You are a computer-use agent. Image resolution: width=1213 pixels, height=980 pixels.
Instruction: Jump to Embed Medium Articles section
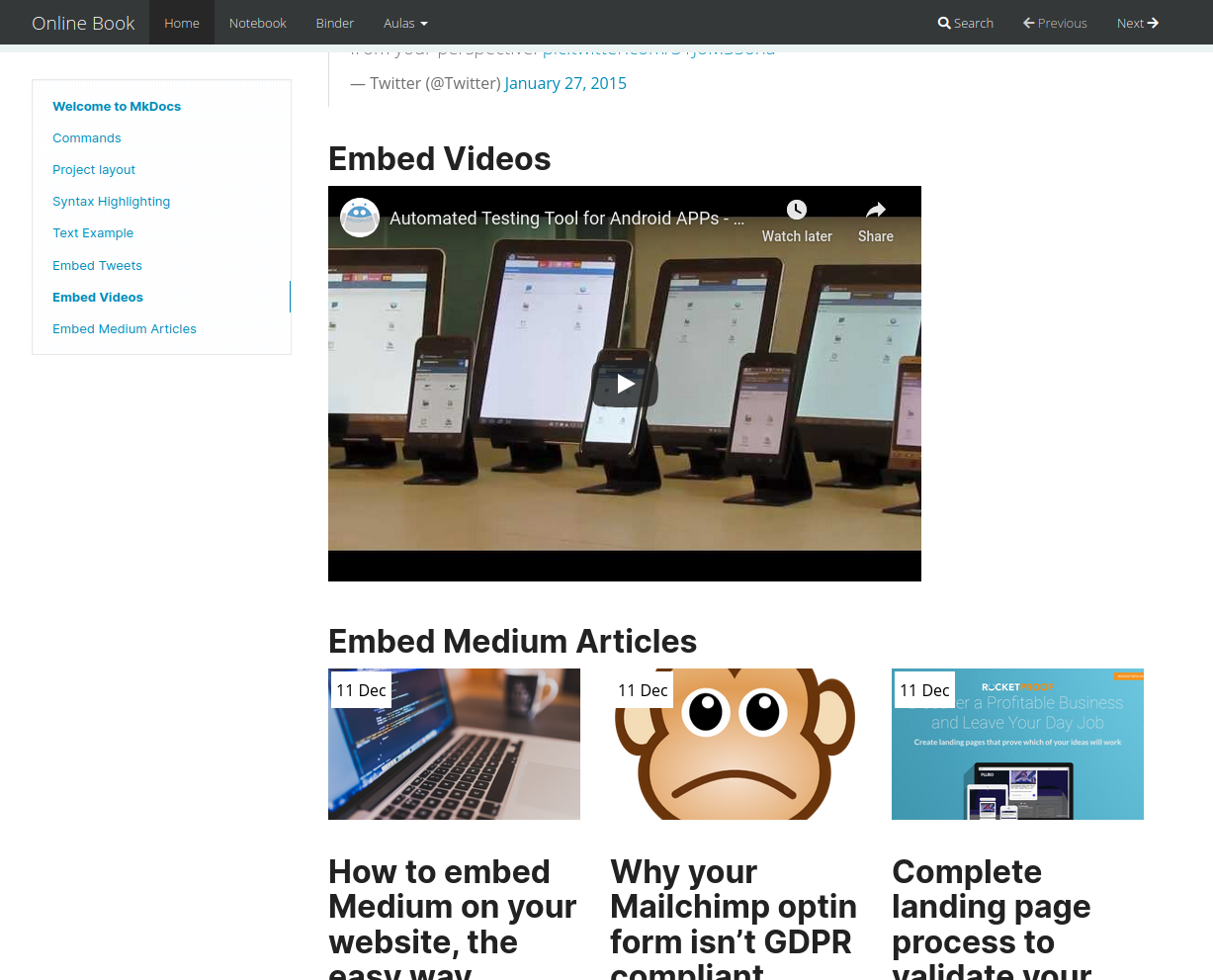click(x=125, y=328)
